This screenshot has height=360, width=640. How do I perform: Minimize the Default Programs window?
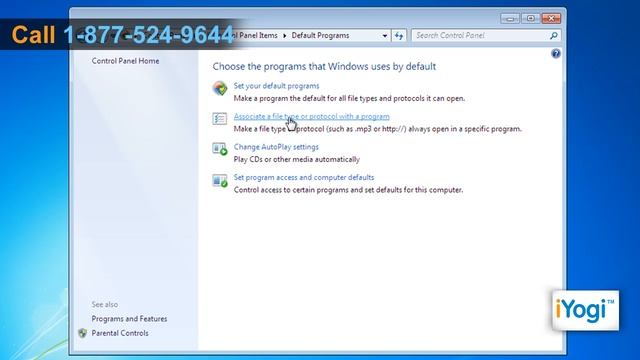510,18
